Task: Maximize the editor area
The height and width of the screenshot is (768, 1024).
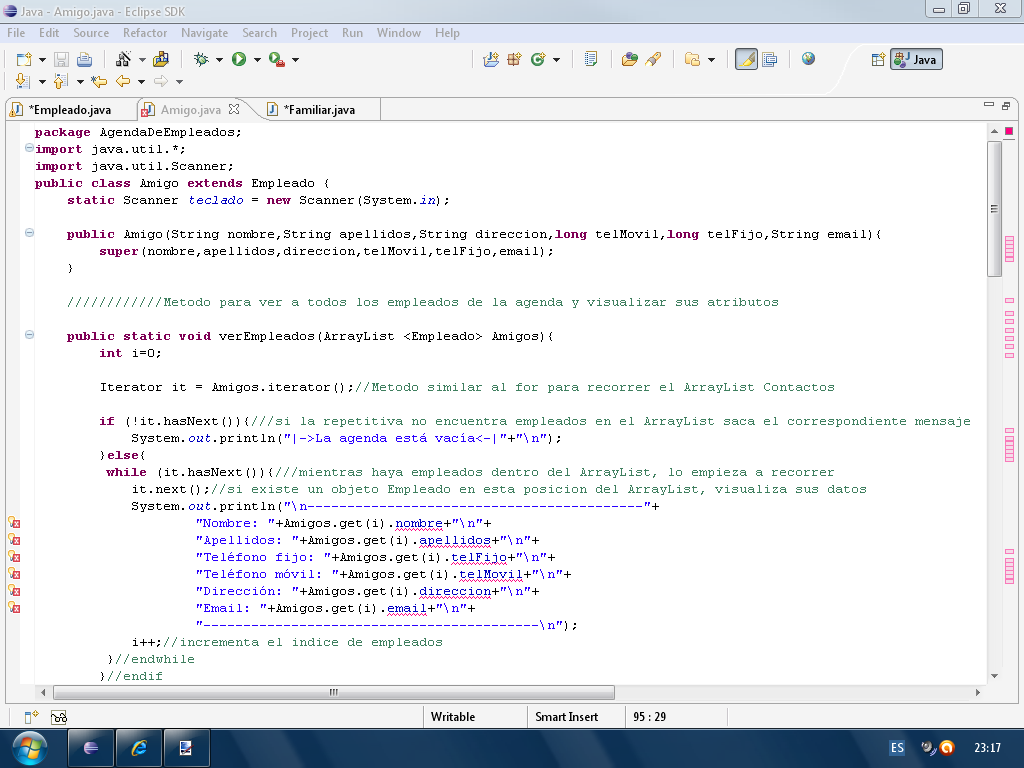Action: click(x=1006, y=105)
